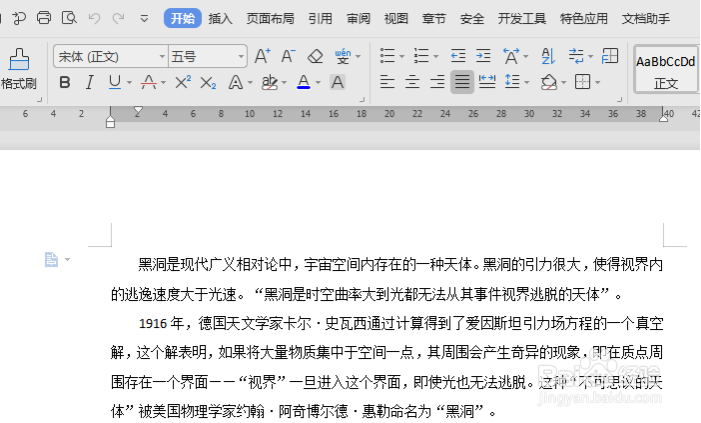The width and height of the screenshot is (701, 423).
Task: Center align text icon
Action: click(412, 82)
